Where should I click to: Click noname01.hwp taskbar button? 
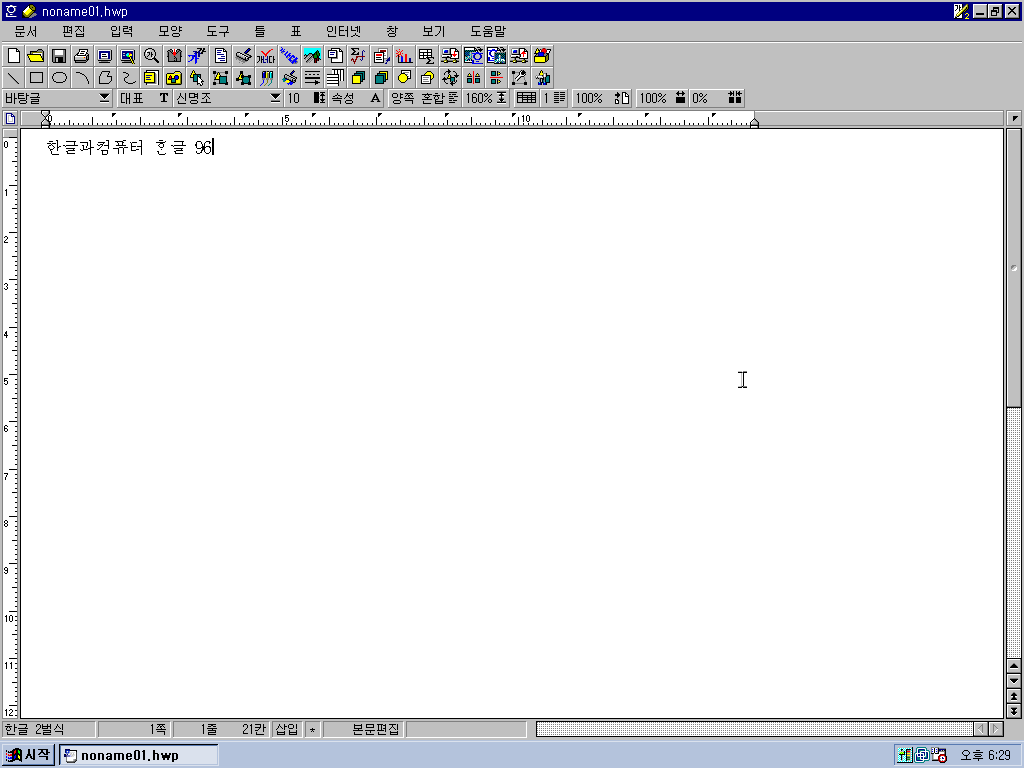(x=138, y=755)
